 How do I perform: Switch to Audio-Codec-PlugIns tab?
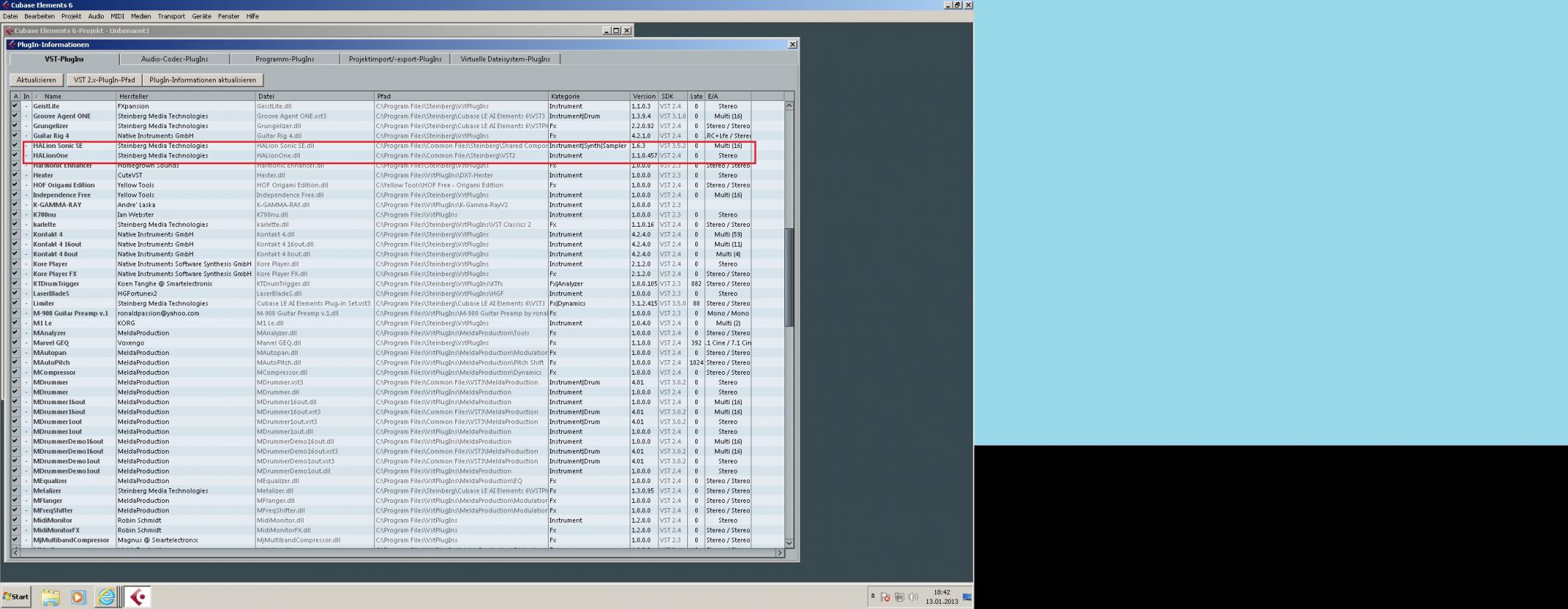[175, 59]
